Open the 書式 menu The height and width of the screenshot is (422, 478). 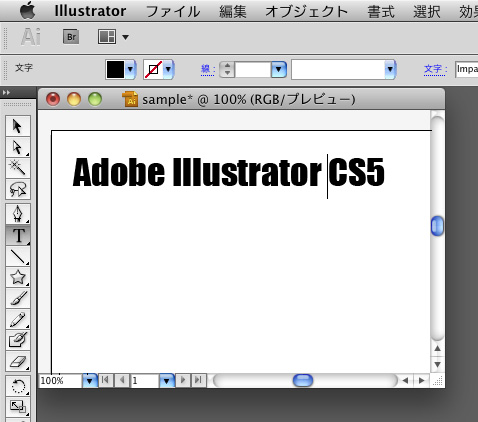(x=381, y=12)
